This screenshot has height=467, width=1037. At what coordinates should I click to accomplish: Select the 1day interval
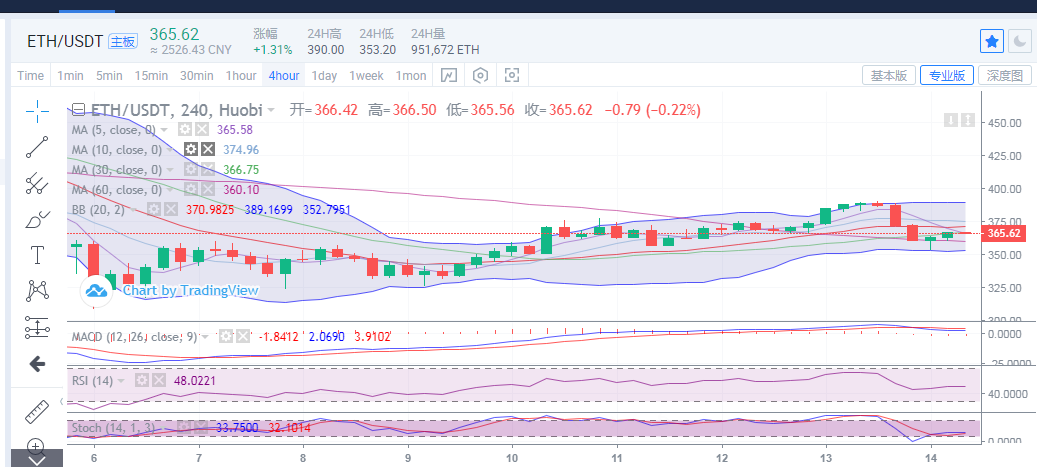point(324,75)
